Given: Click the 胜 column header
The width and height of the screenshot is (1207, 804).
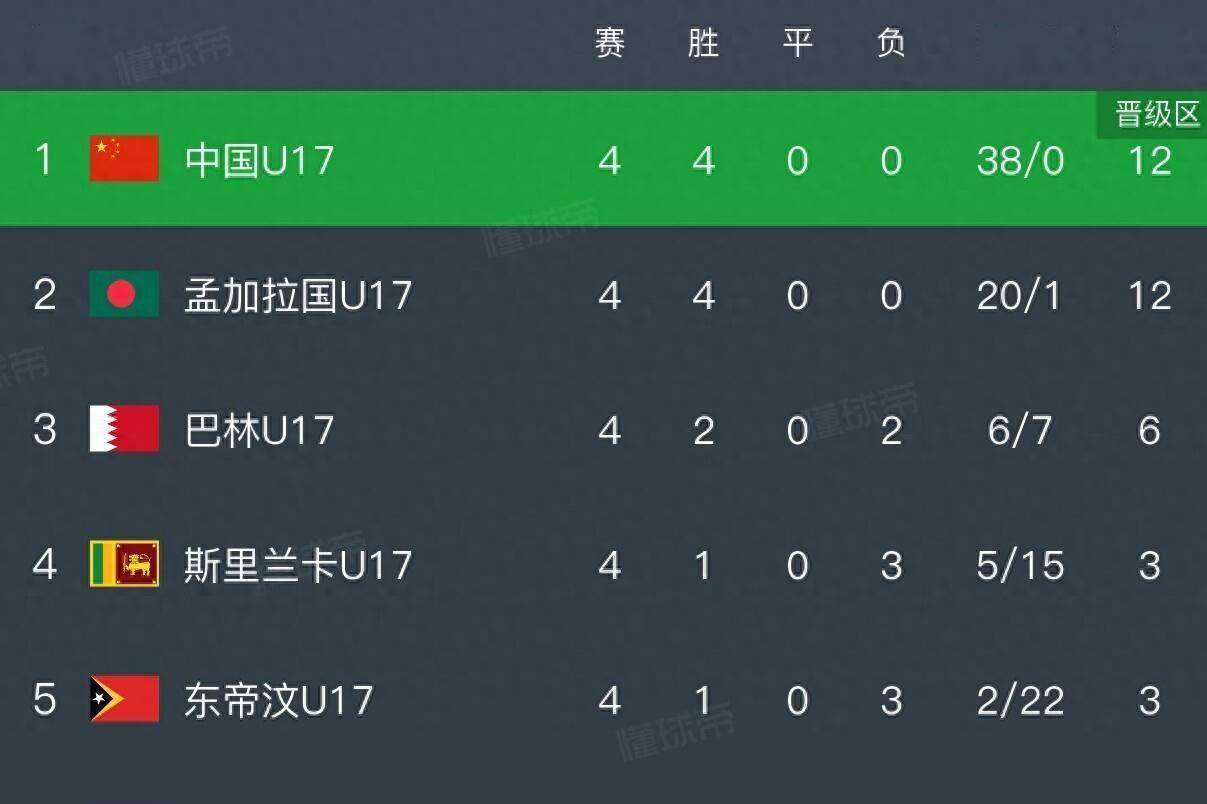Looking at the screenshot, I should pos(704,43).
